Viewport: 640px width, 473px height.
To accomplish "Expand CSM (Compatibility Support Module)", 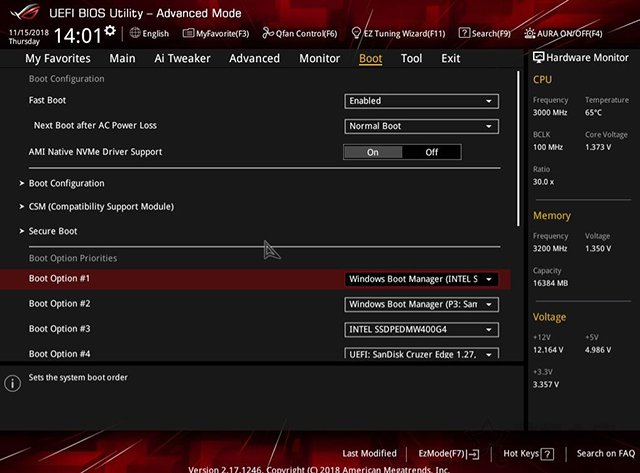I will point(101,206).
